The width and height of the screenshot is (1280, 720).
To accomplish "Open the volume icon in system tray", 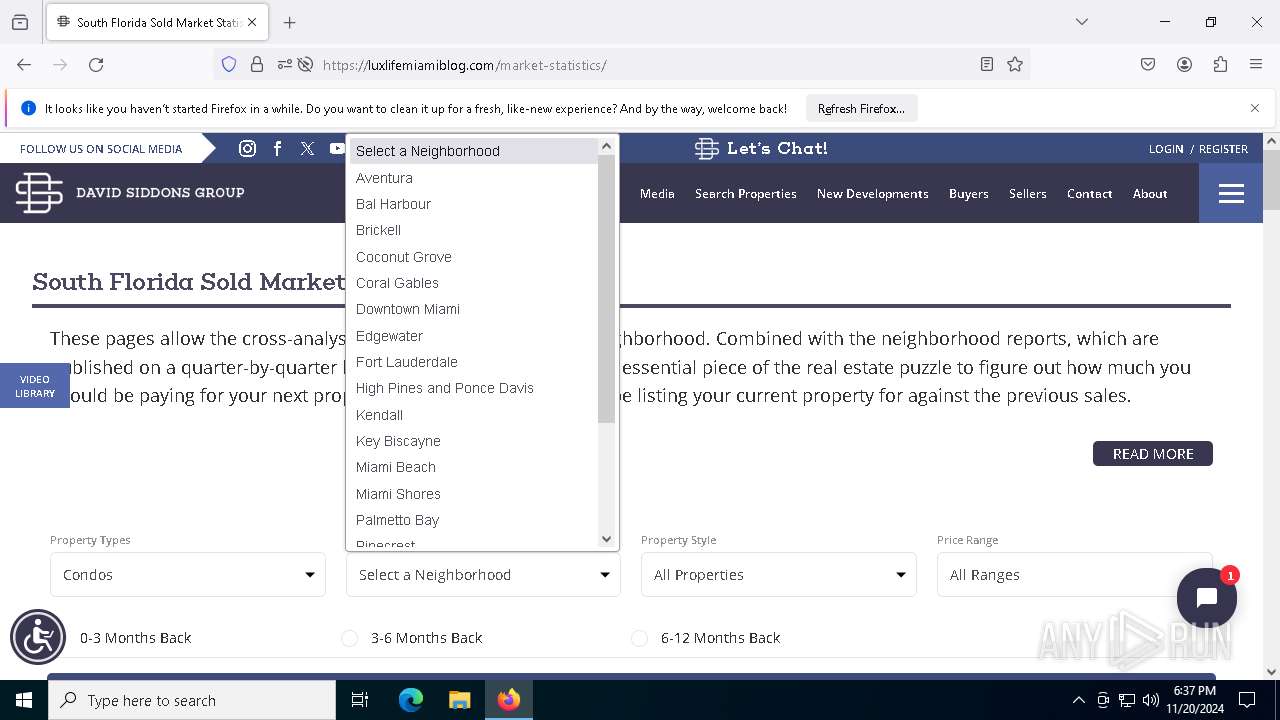I will coord(1151,700).
